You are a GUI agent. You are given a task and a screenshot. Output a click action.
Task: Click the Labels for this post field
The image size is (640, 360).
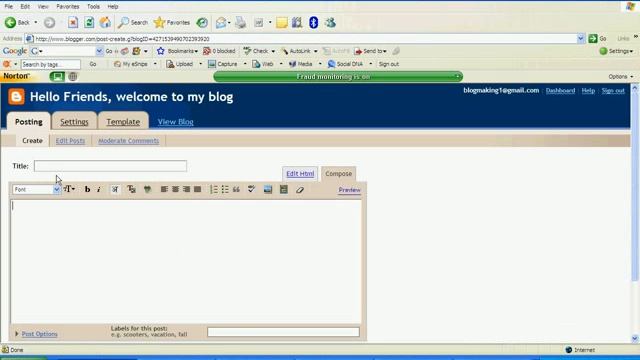283,332
